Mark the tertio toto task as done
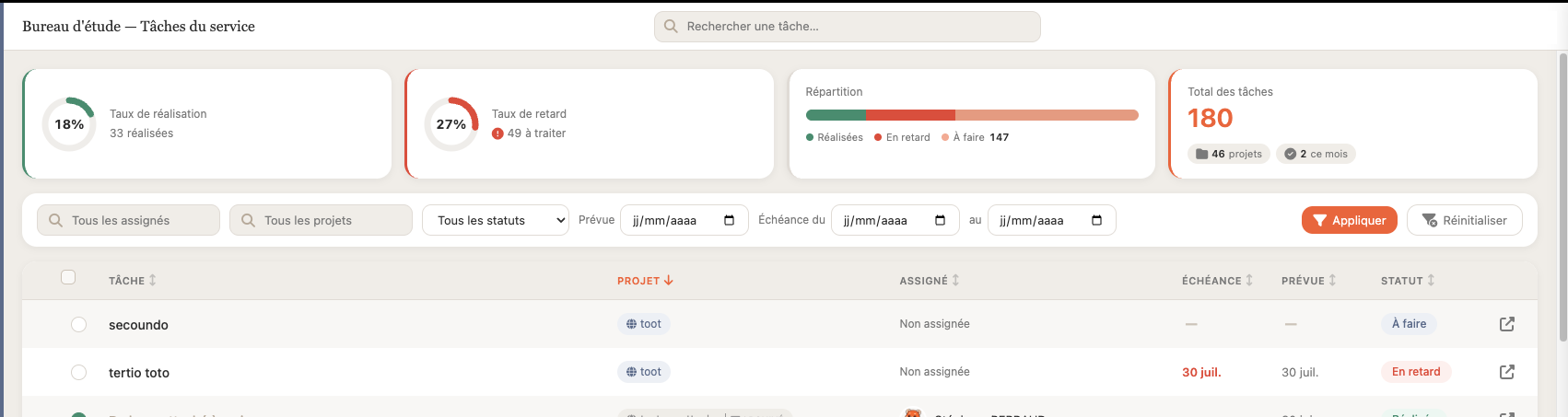Screen dimensions: 1568x417 [x=79, y=372]
